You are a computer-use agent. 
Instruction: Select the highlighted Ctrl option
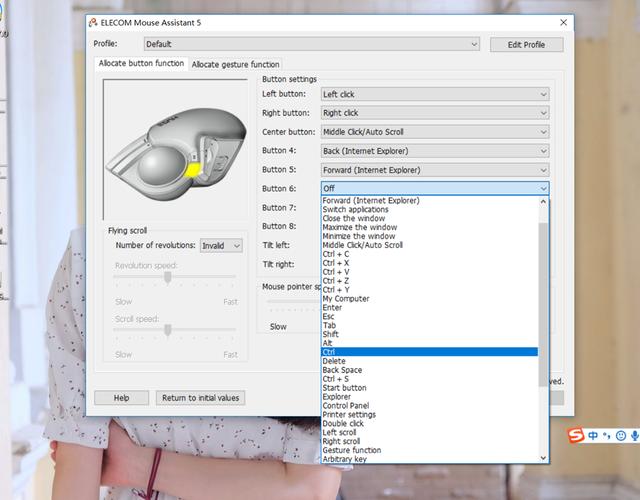430,352
